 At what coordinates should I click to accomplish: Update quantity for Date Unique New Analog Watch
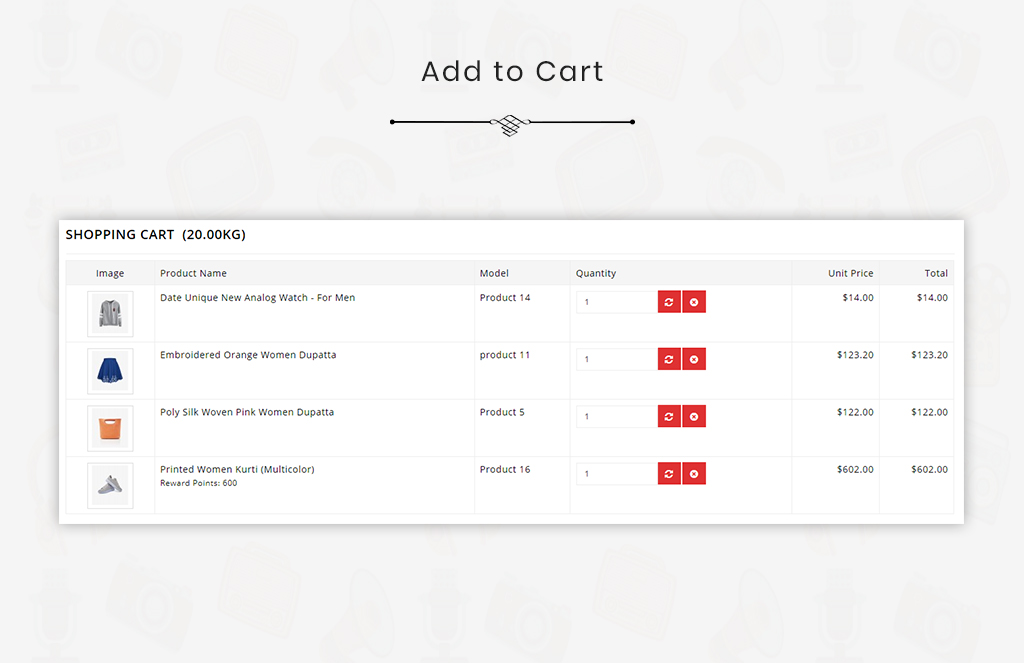point(669,302)
